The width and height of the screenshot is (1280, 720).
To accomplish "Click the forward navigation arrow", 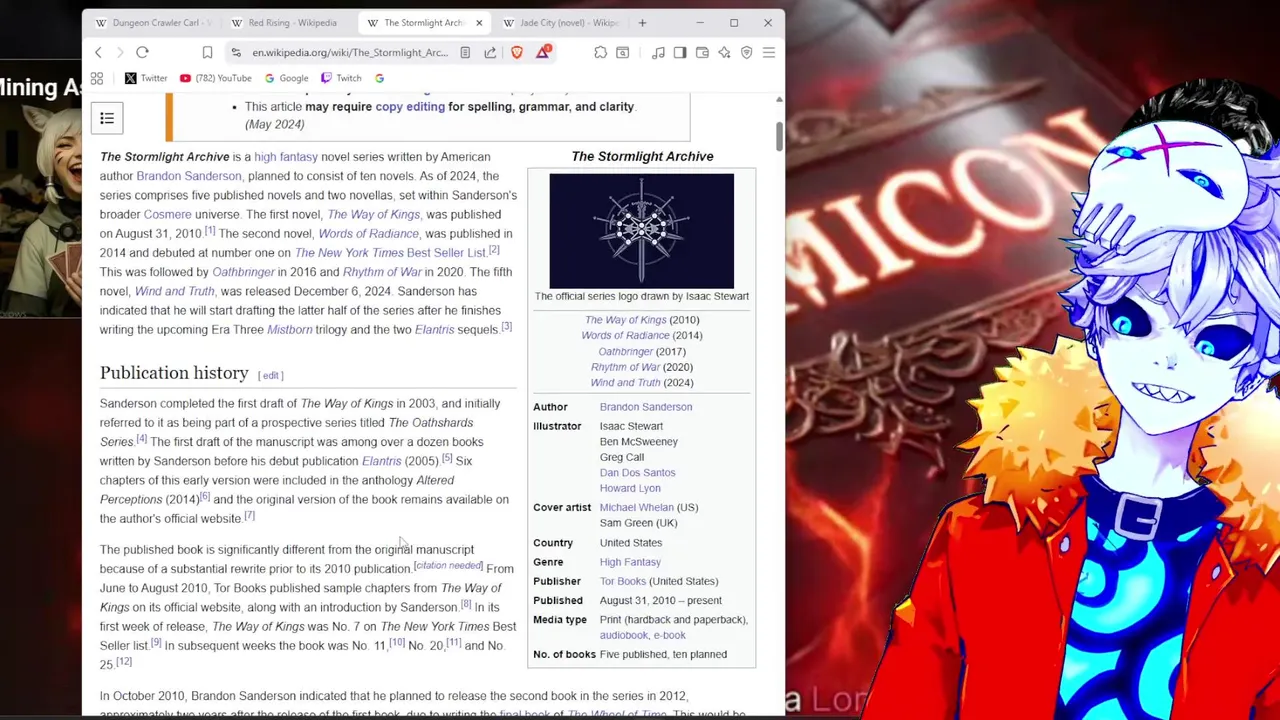I will pyautogui.click(x=119, y=52).
